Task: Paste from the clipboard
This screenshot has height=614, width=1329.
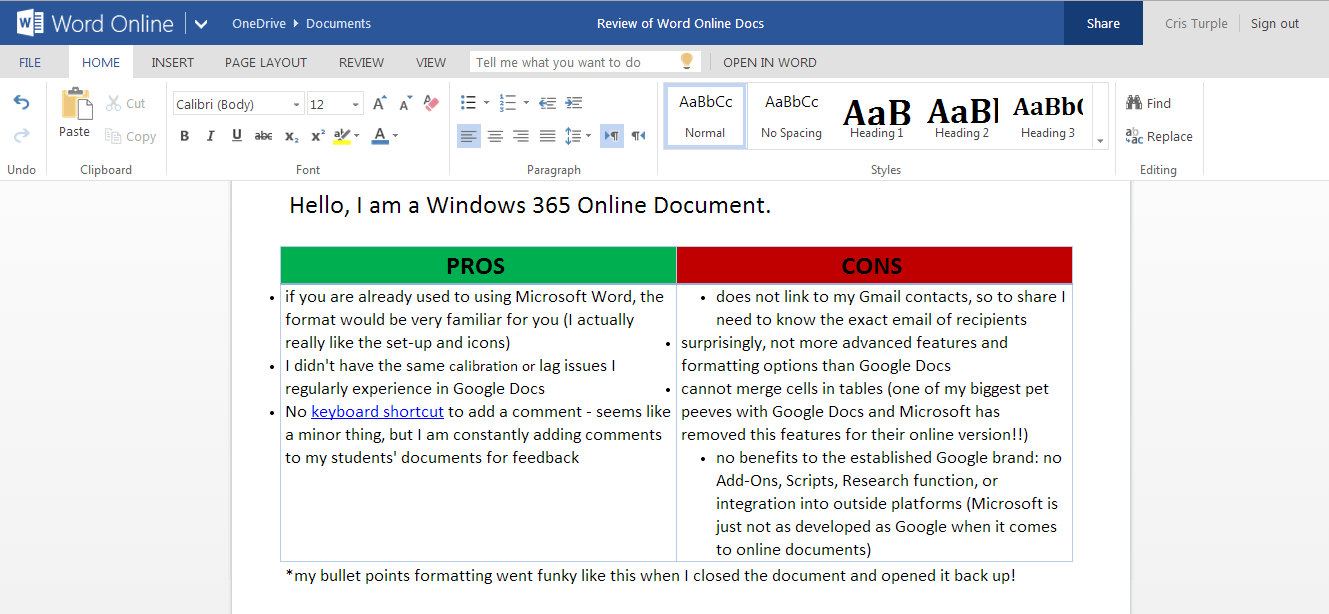Action: [x=75, y=113]
